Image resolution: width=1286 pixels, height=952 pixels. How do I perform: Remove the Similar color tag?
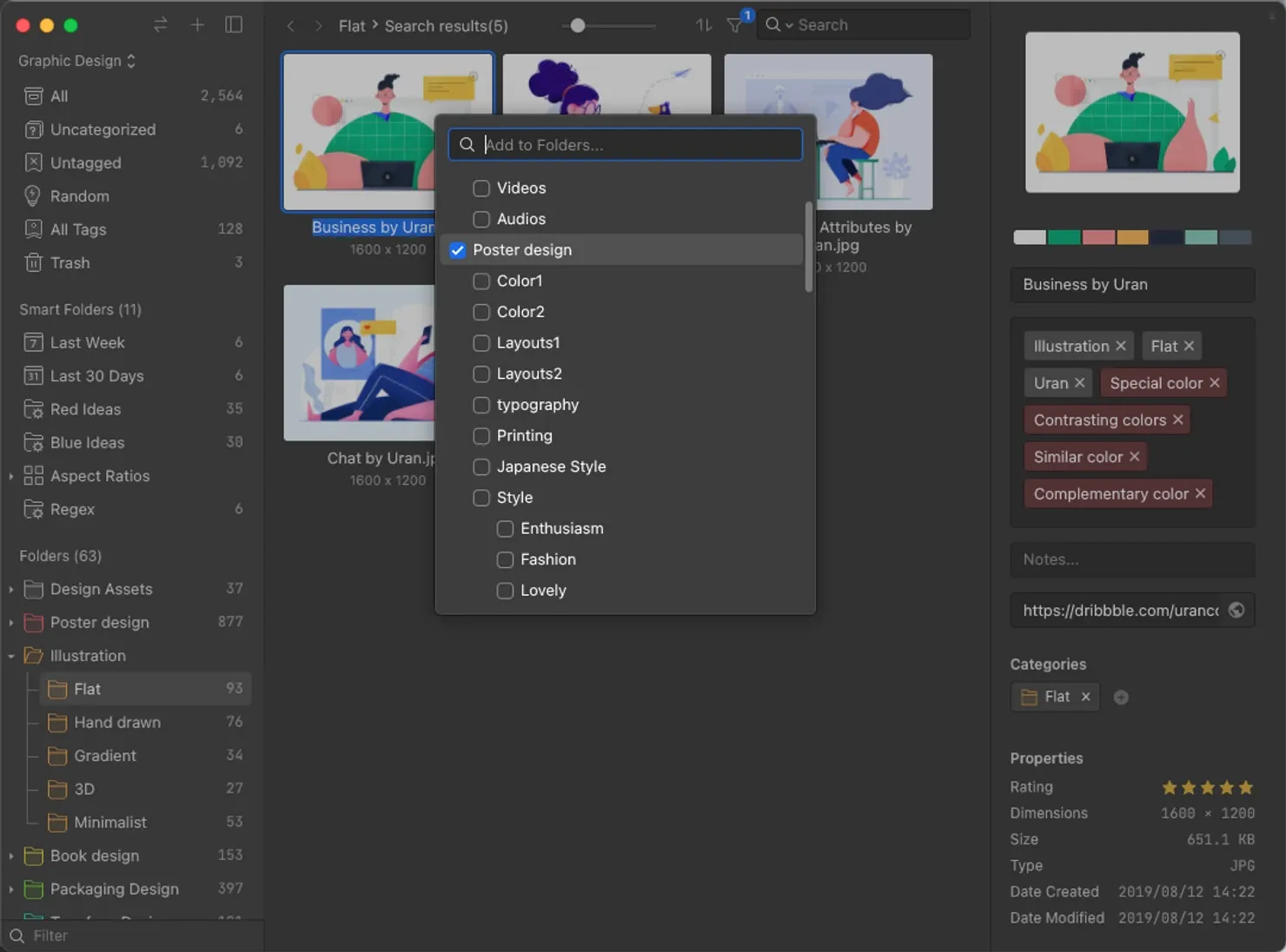[x=1135, y=457]
